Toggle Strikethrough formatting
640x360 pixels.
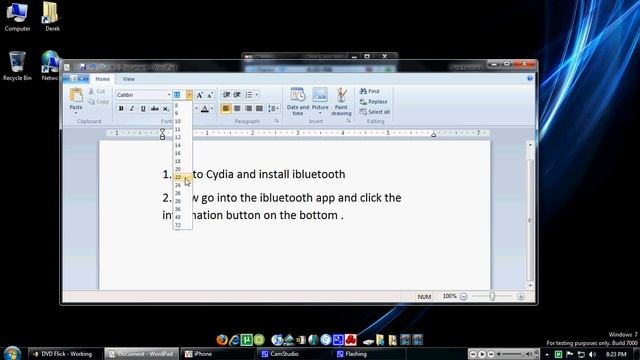click(155, 109)
